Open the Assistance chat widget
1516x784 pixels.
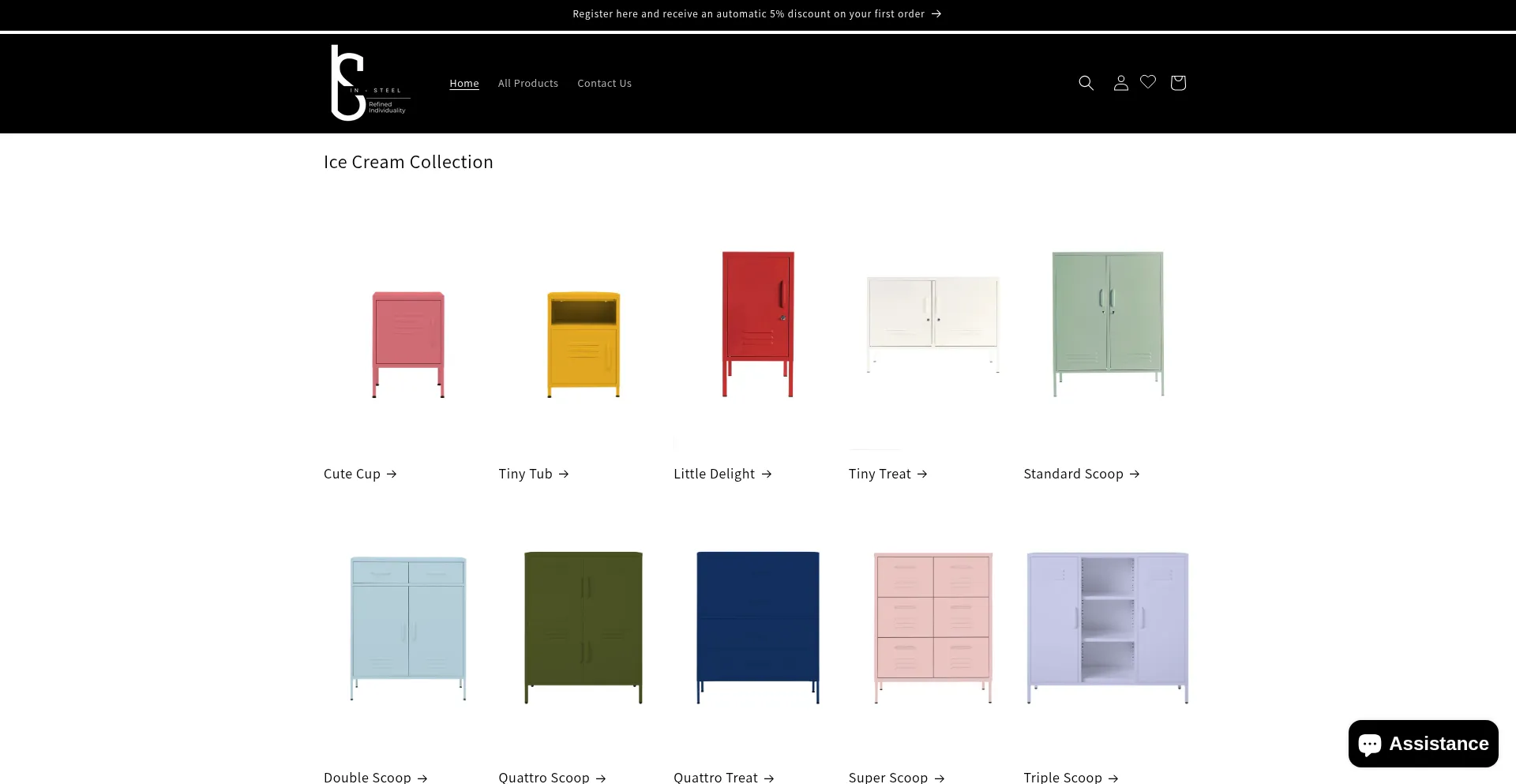[x=1423, y=744]
